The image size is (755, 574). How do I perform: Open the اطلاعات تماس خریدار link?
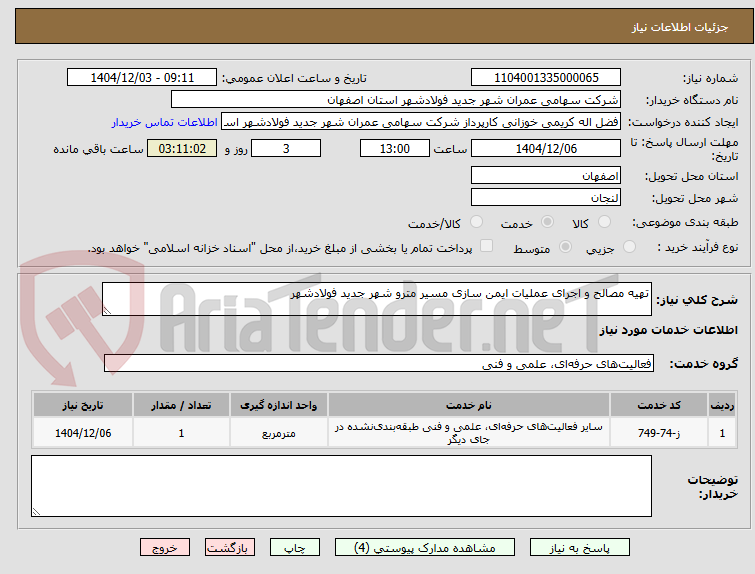[165, 122]
